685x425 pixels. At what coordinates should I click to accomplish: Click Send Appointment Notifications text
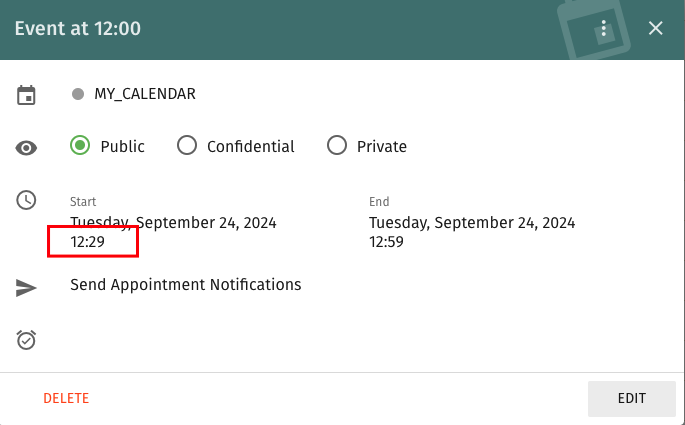pos(185,285)
